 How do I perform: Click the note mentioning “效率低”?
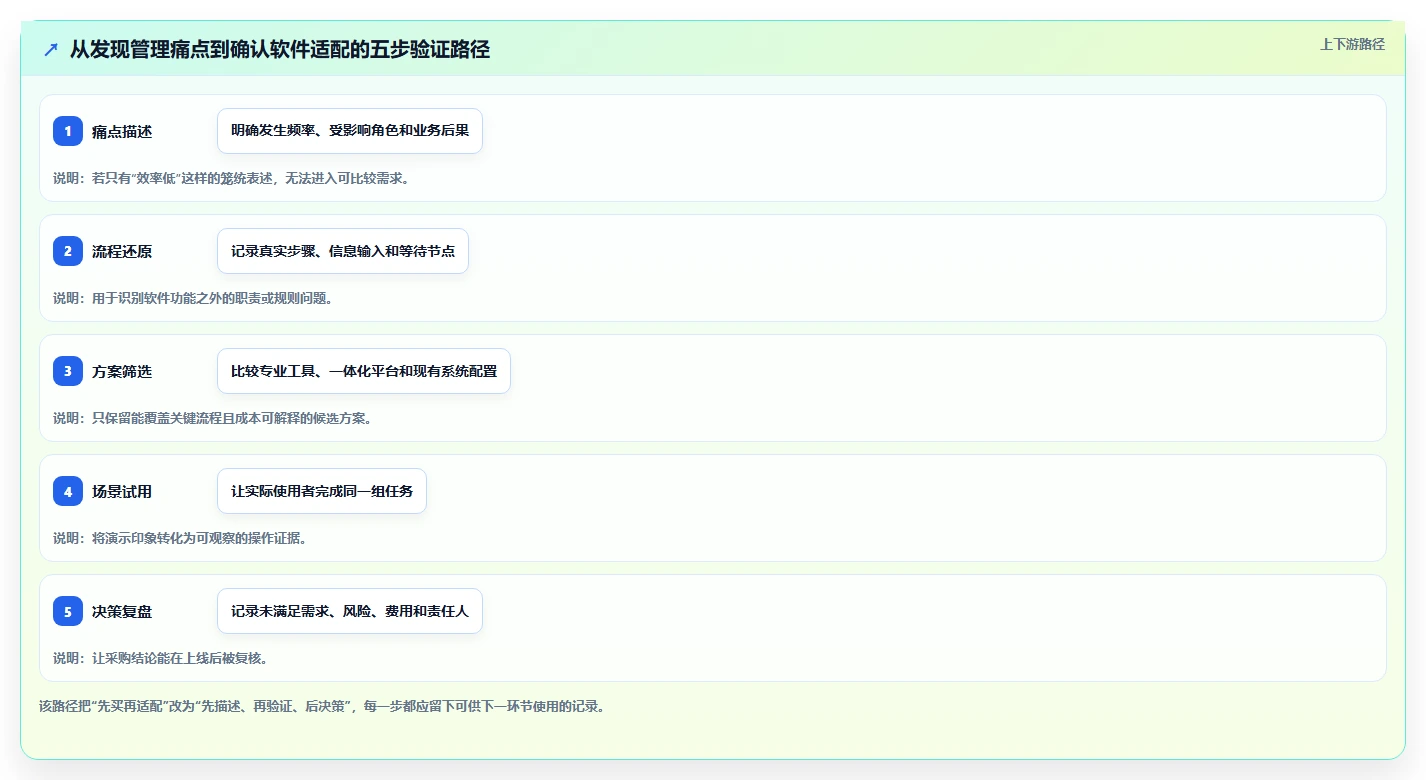pyautogui.click(x=232, y=178)
